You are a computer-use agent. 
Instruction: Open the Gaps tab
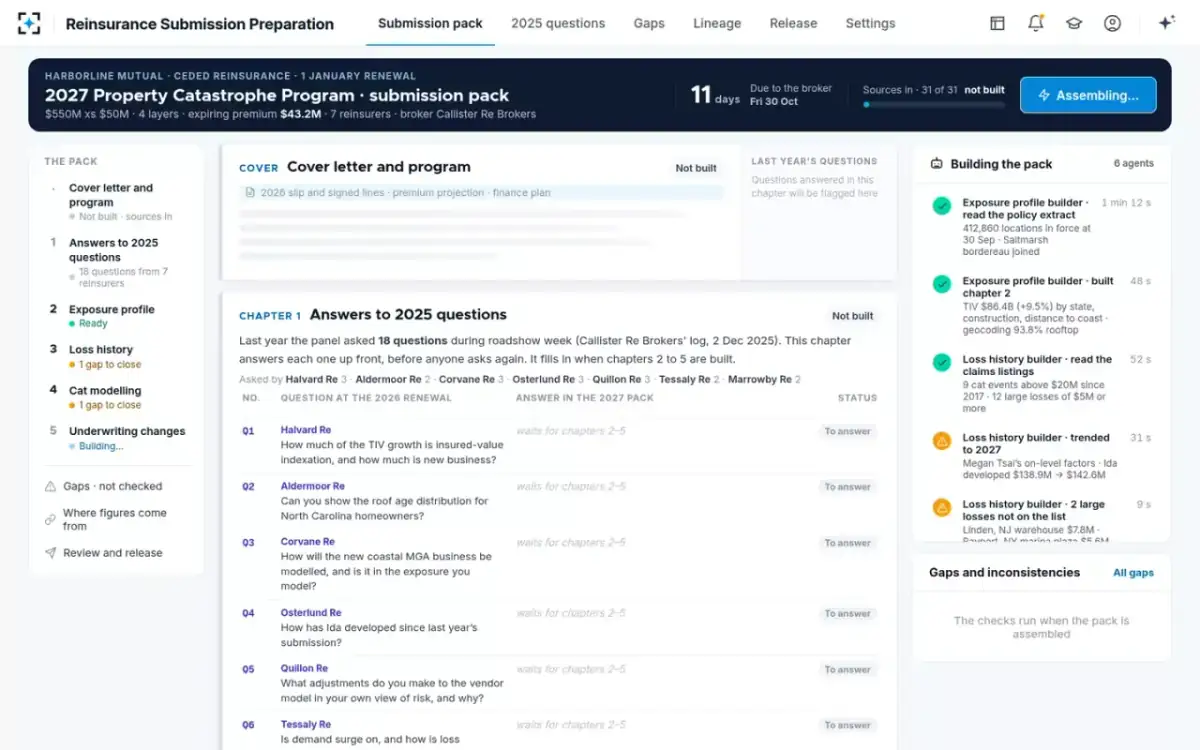click(649, 23)
